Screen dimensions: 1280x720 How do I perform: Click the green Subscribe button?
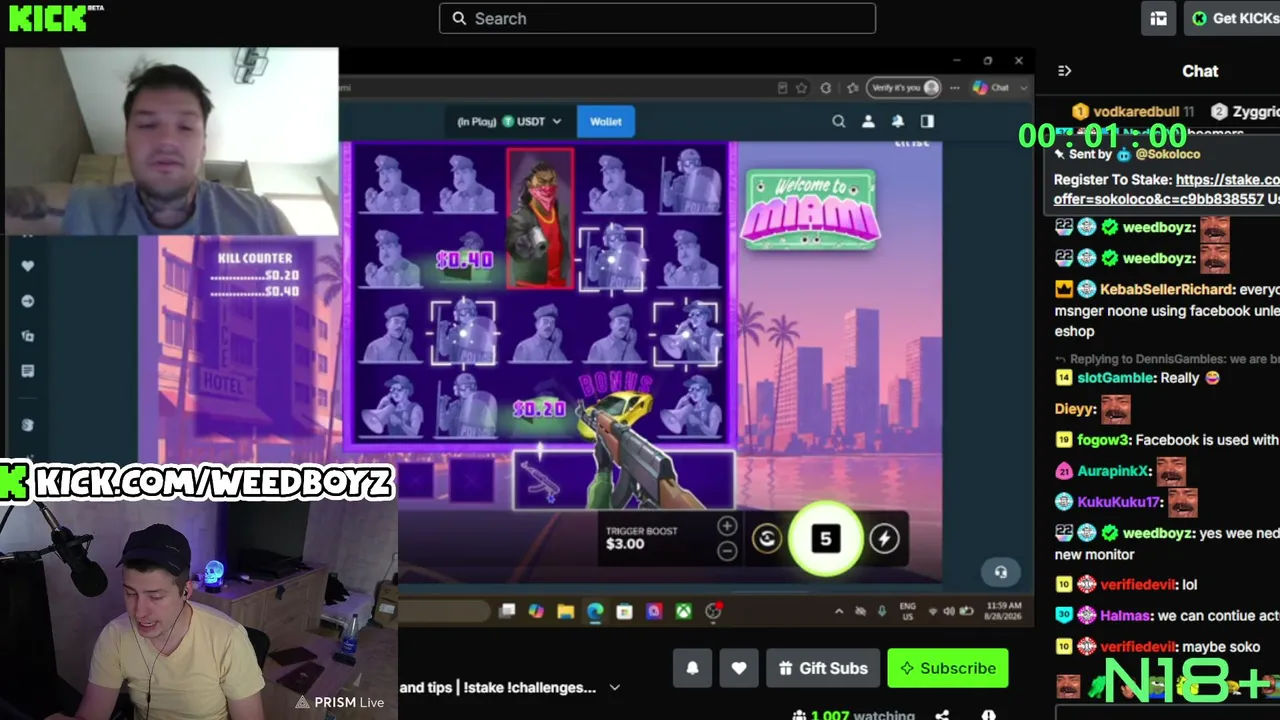point(947,668)
